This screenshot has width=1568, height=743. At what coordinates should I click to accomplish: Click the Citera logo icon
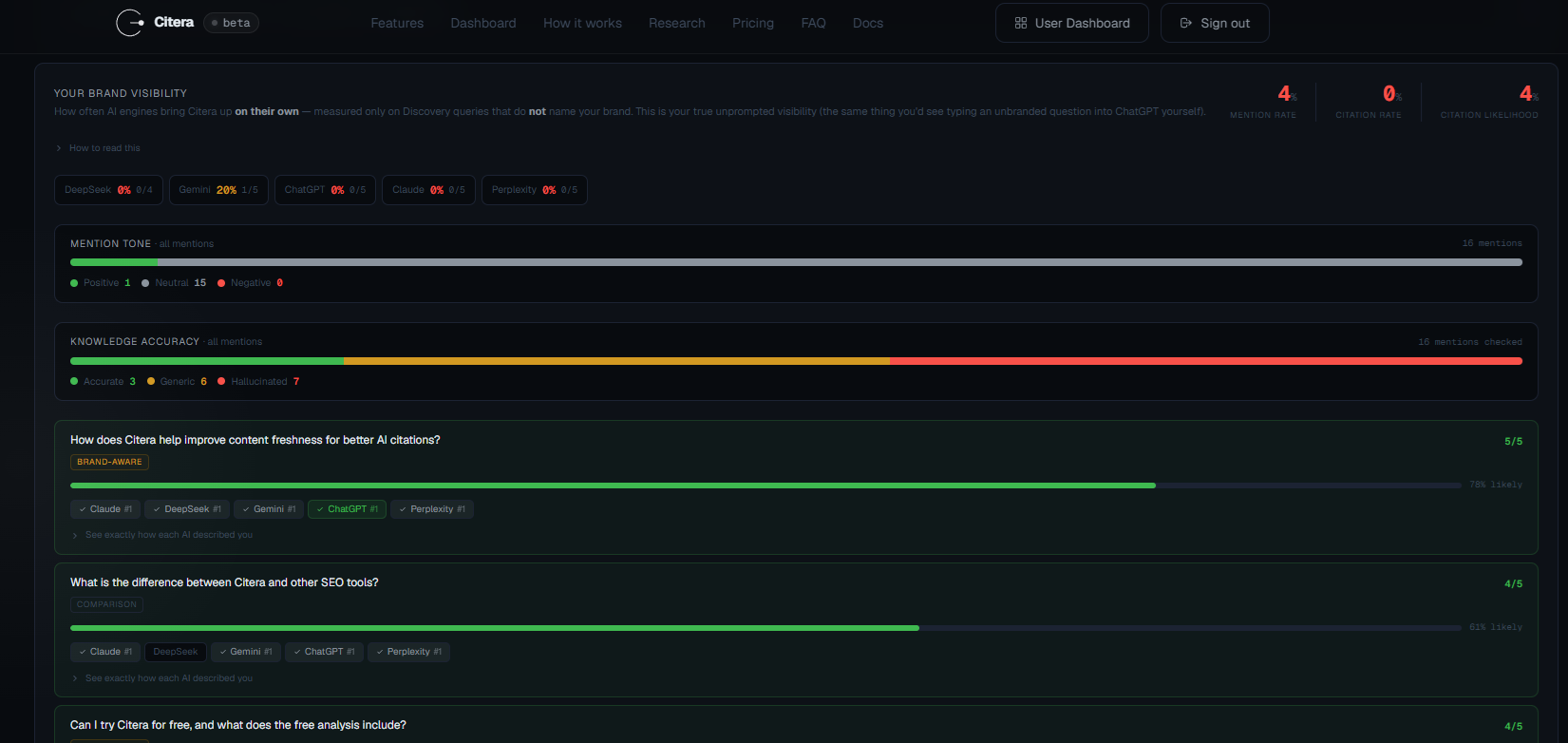click(129, 23)
